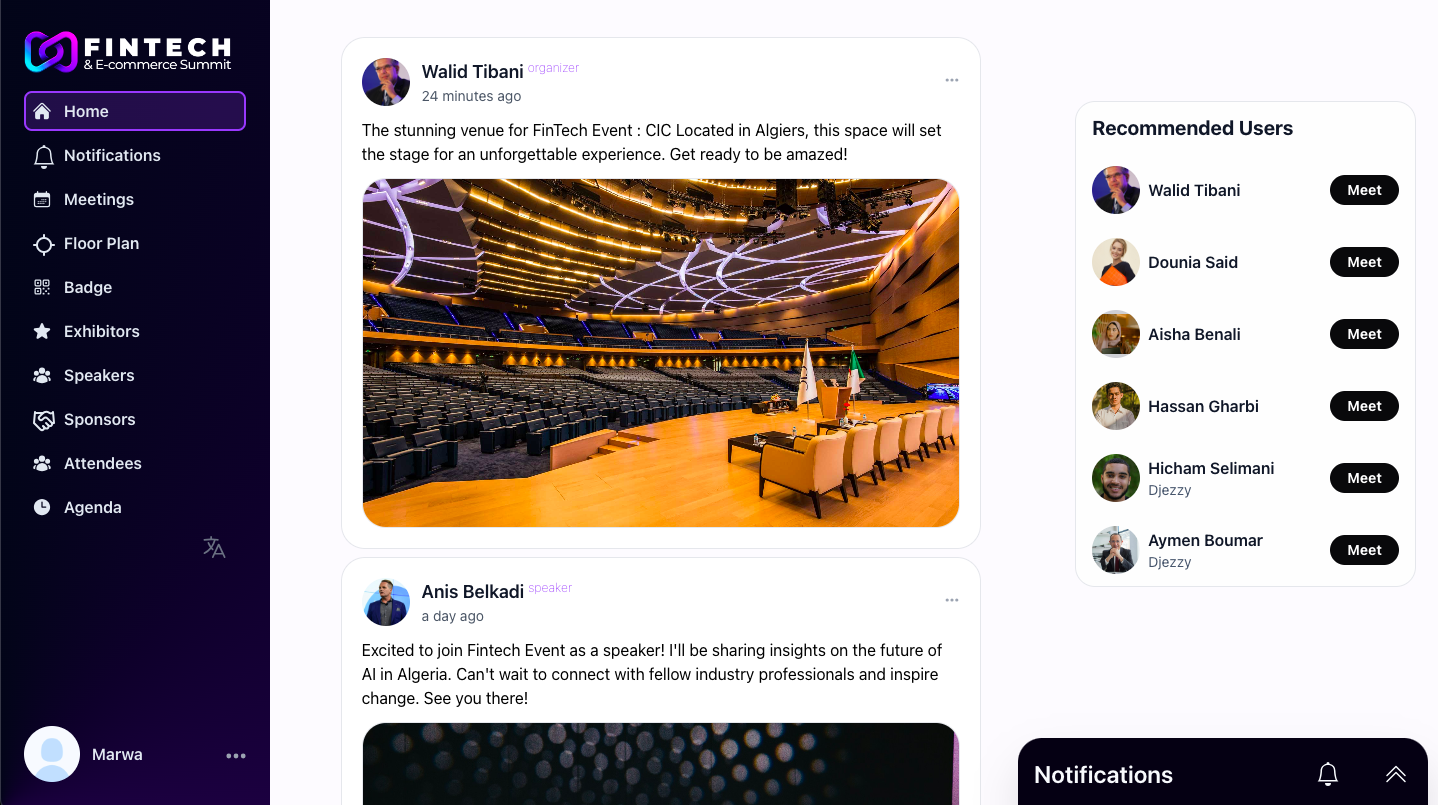Screen dimensions: 1438x805
Task: Open the venue photo in Walid's post
Action: [x=660, y=353]
